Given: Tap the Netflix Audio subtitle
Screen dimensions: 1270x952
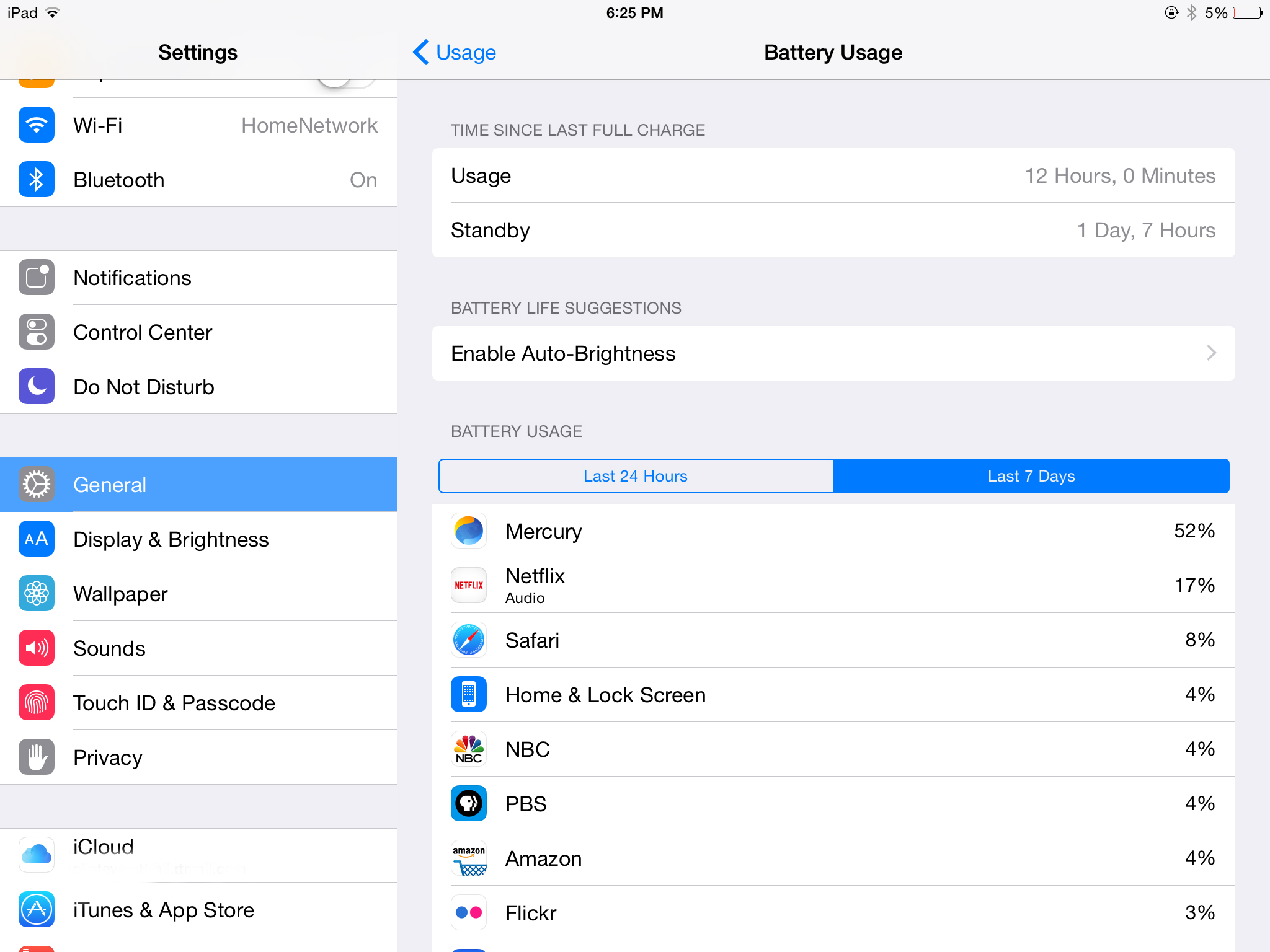Looking at the screenshot, I should click(525, 598).
